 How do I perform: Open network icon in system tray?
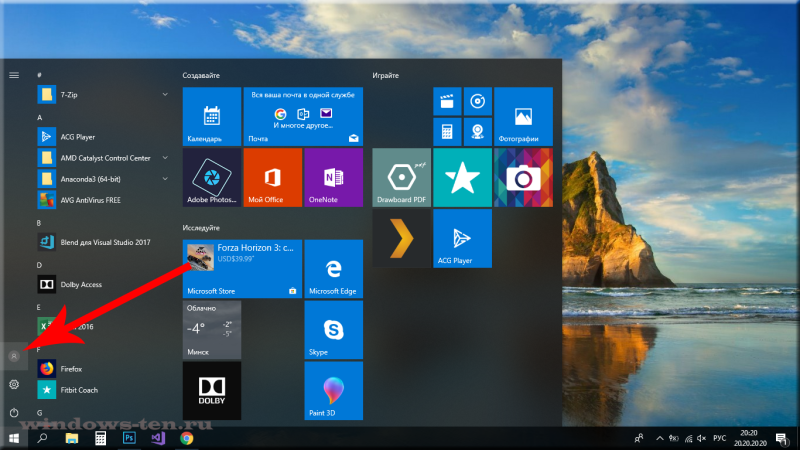pyautogui.click(x=688, y=438)
